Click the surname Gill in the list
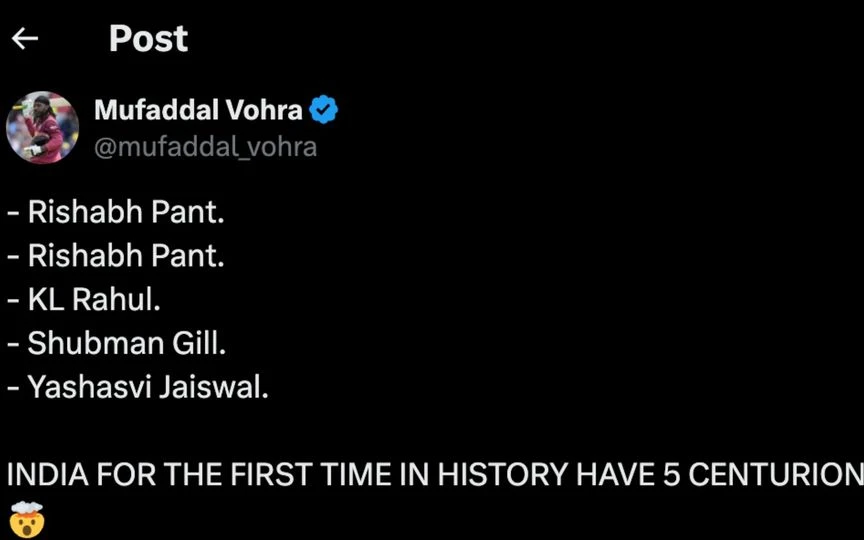Viewport: 864px width, 540px height. [x=199, y=343]
